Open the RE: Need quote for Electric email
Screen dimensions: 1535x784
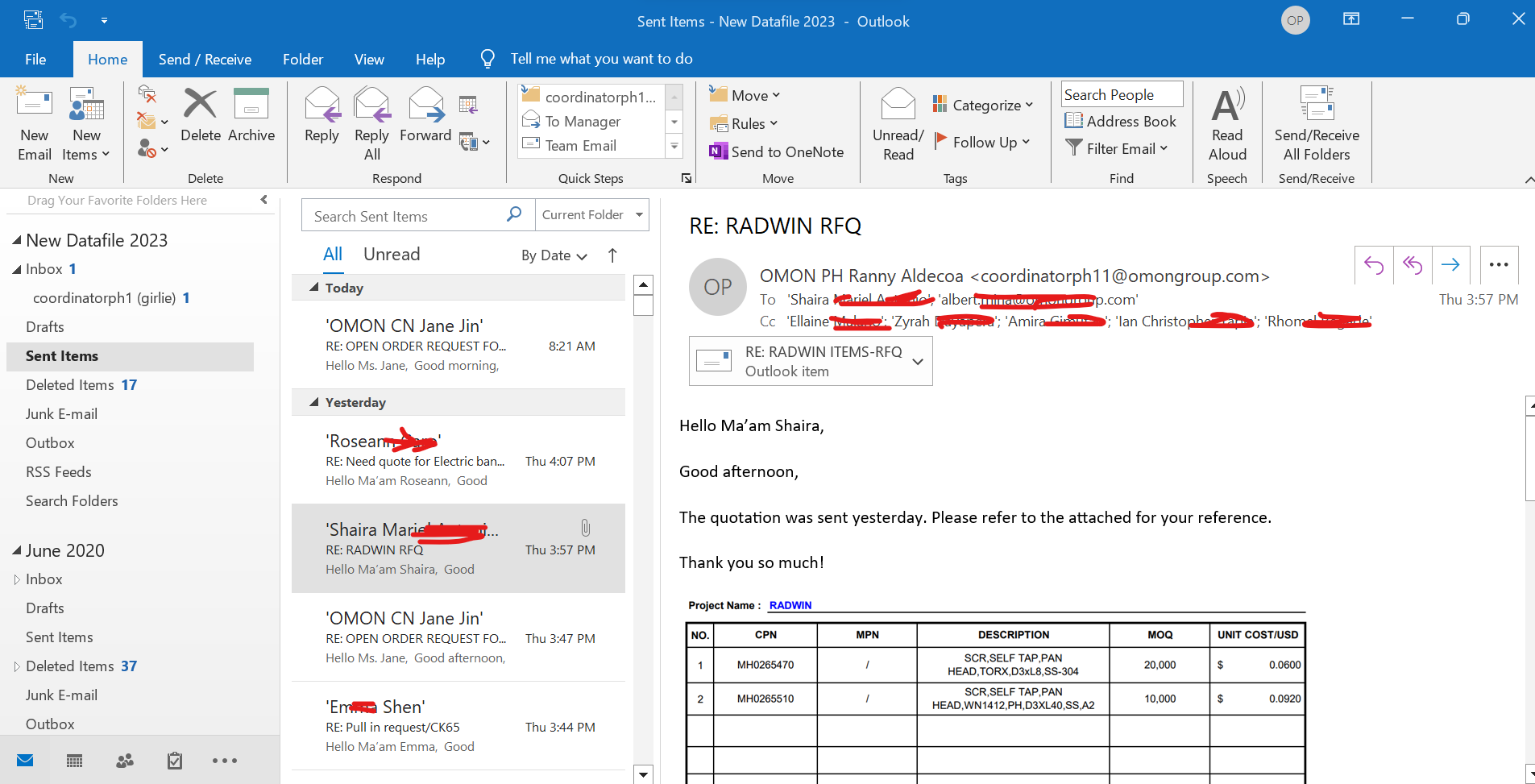point(458,460)
